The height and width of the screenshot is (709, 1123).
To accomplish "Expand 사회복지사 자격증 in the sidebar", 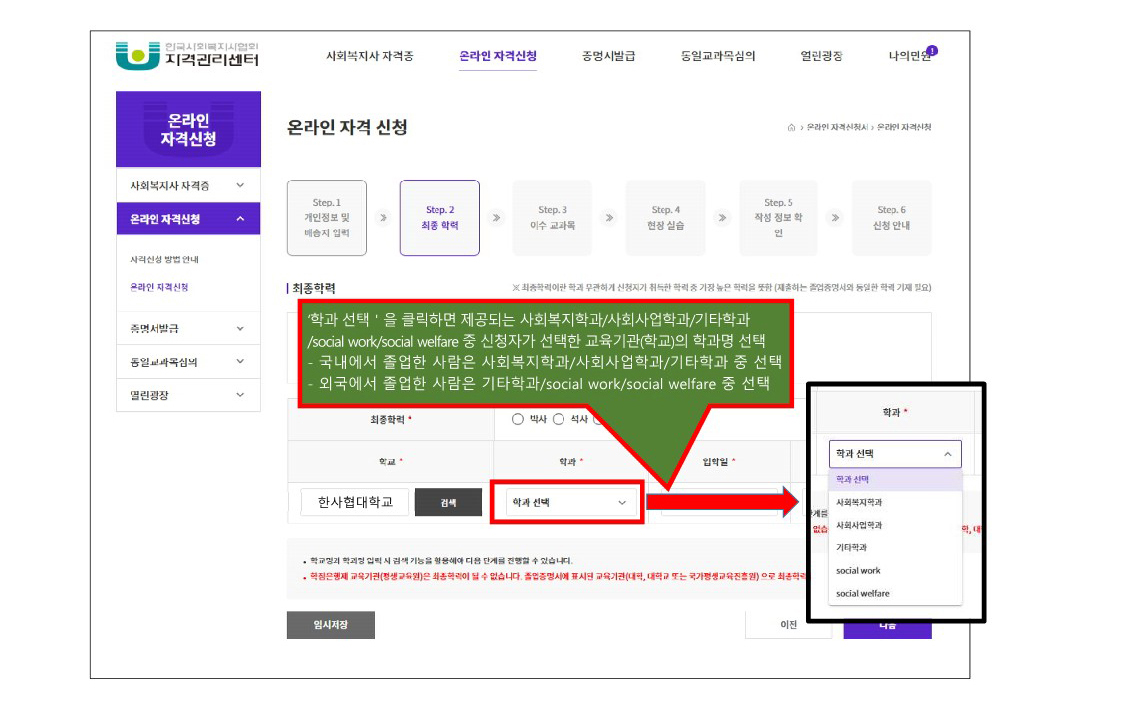I will (188, 185).
